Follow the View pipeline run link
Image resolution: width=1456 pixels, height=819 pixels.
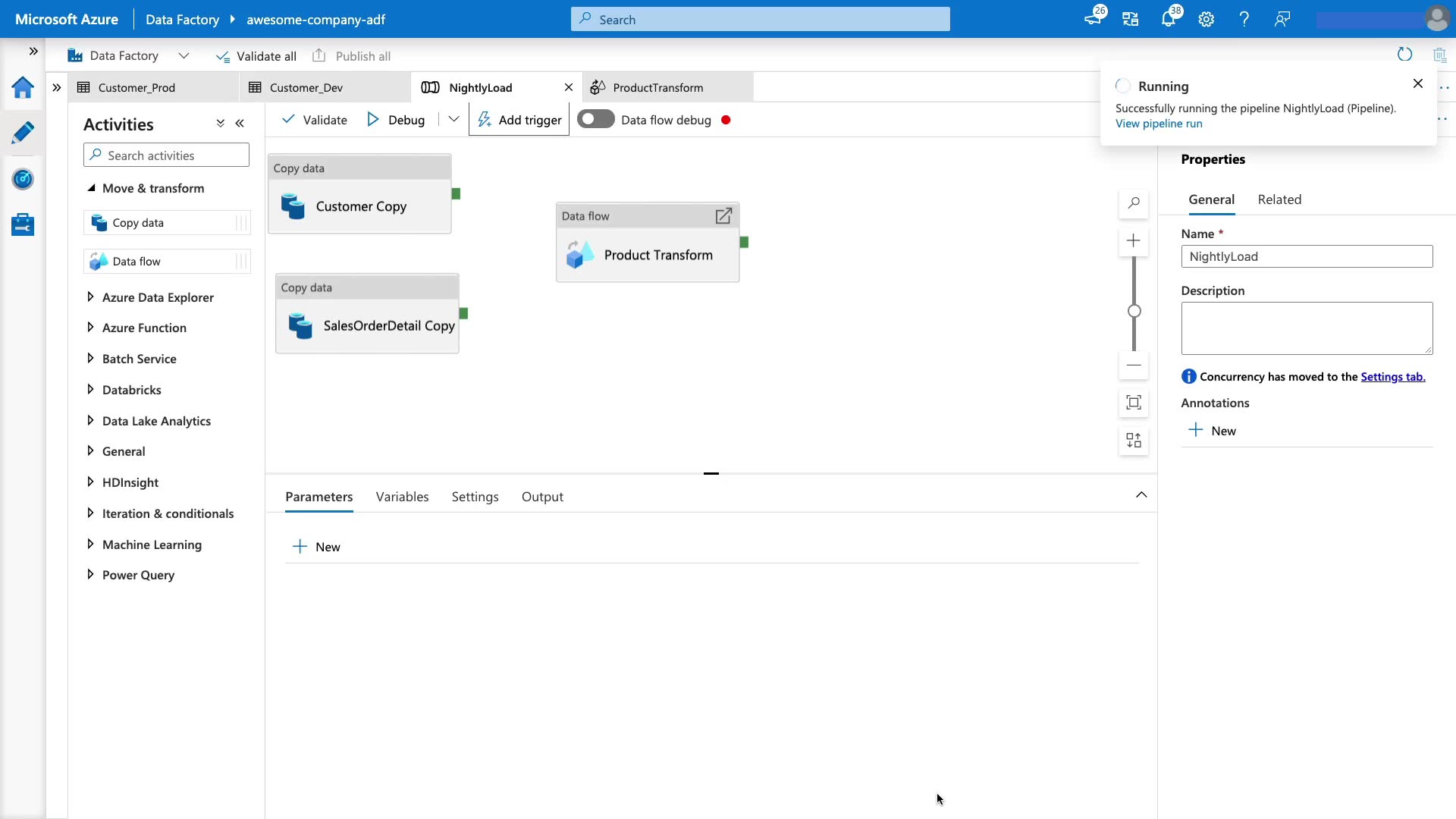point(1158,124)
